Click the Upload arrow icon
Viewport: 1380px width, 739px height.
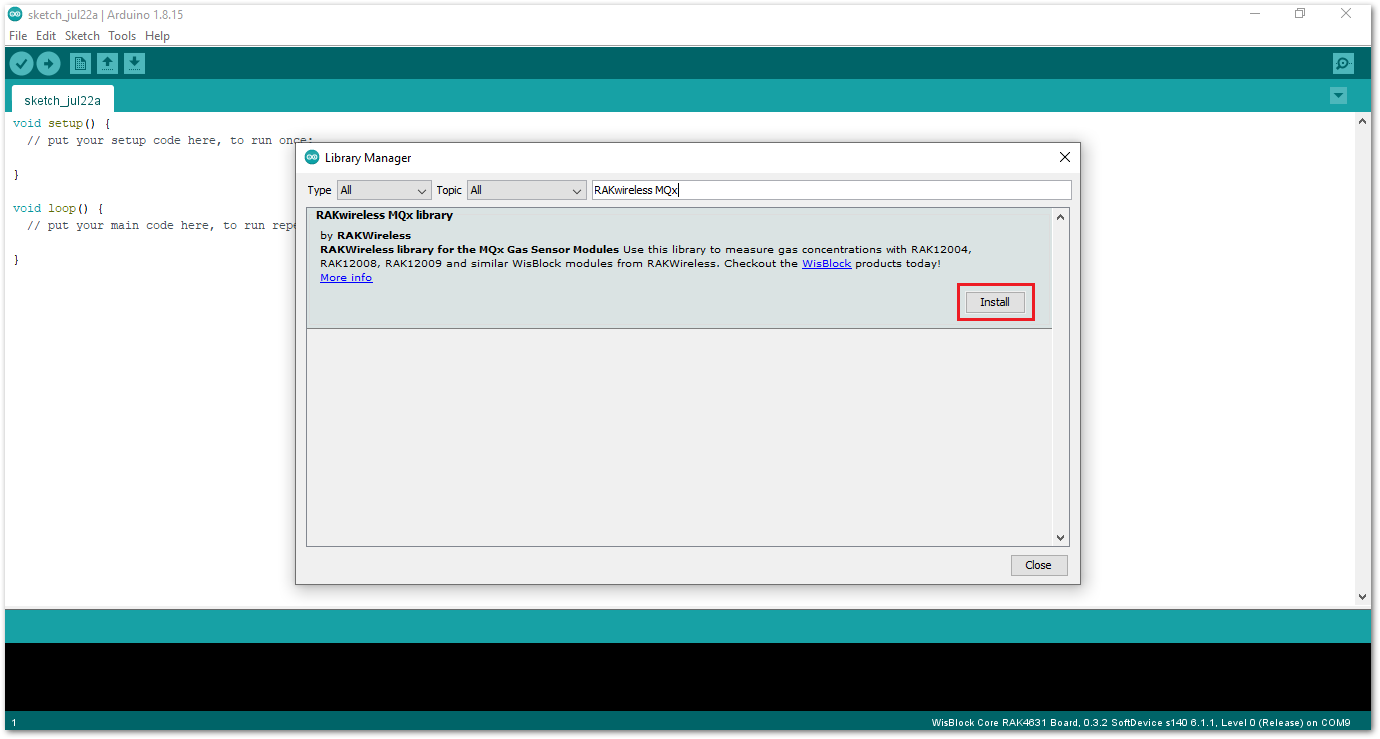48,64
